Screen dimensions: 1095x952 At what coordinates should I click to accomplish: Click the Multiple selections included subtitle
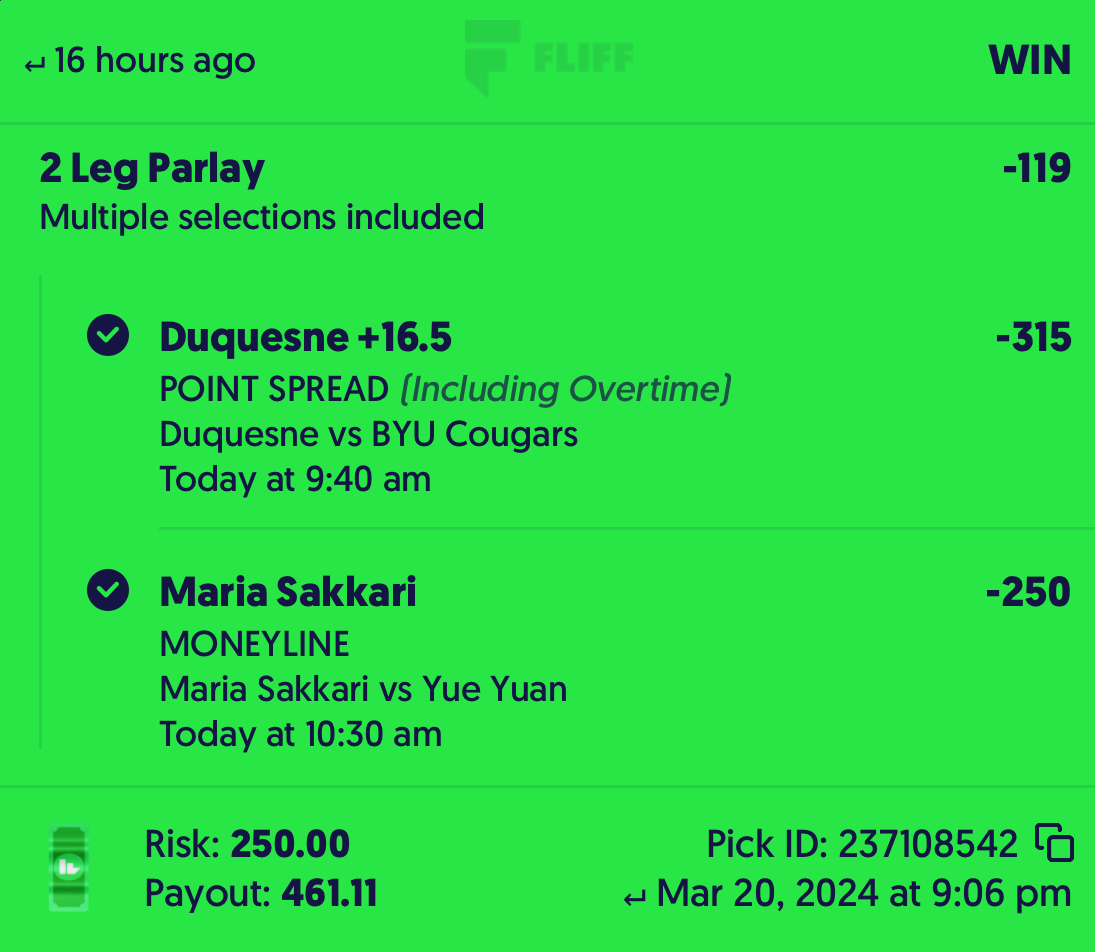coord(262,217)
